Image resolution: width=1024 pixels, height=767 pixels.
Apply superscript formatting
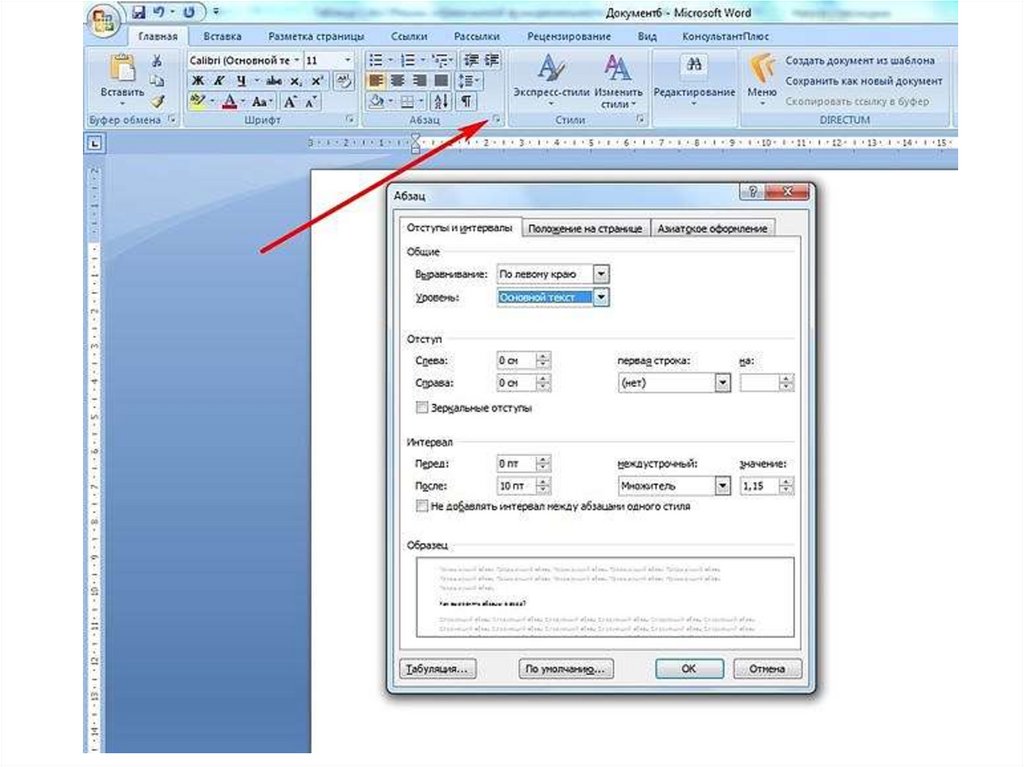[x=317, y=80]
